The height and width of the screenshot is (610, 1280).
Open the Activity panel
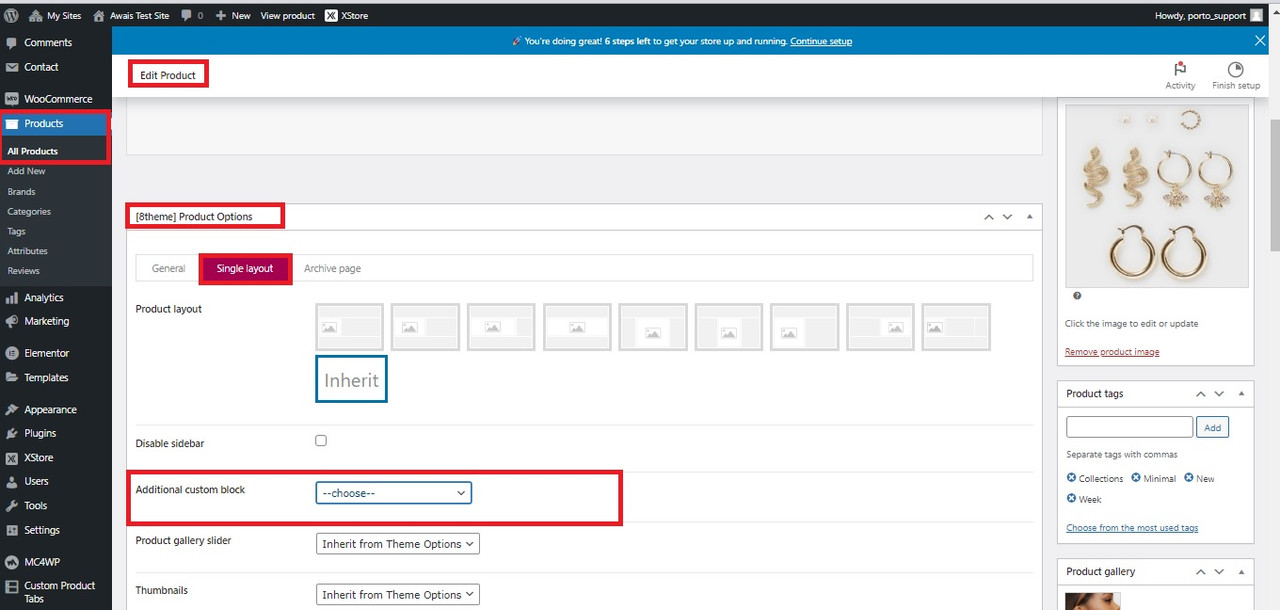click(x=1180, y=76)
